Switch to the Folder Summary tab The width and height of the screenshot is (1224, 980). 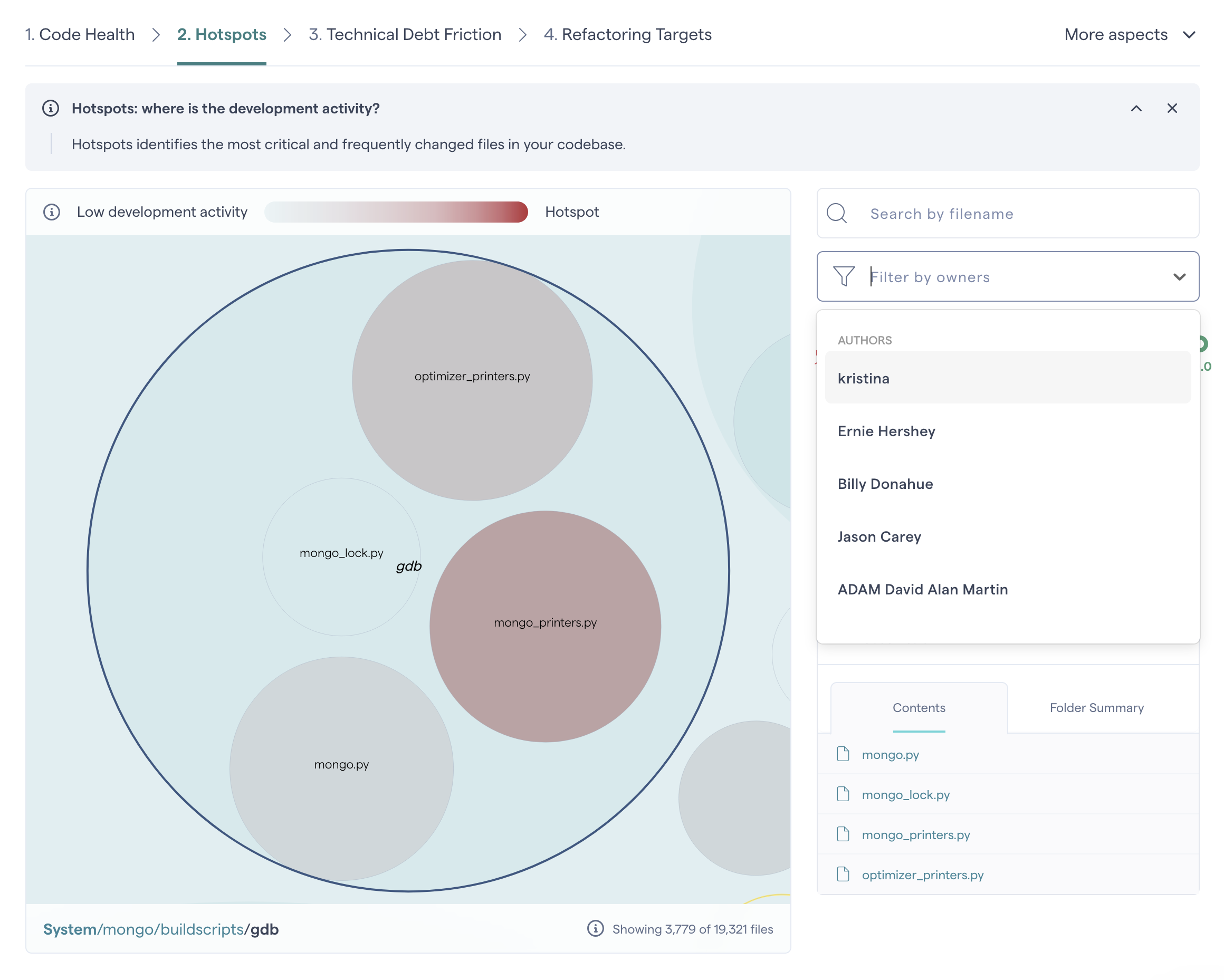point(1096,708)
